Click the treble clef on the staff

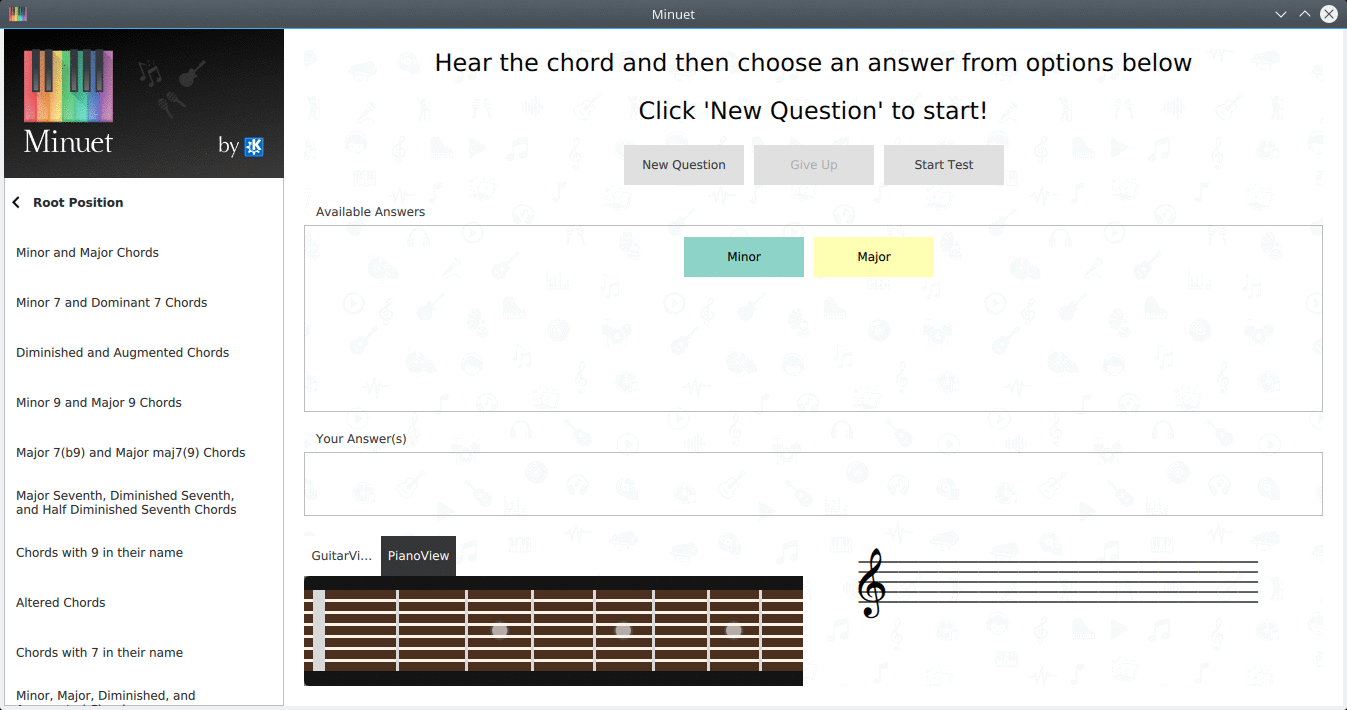[871, 584]
